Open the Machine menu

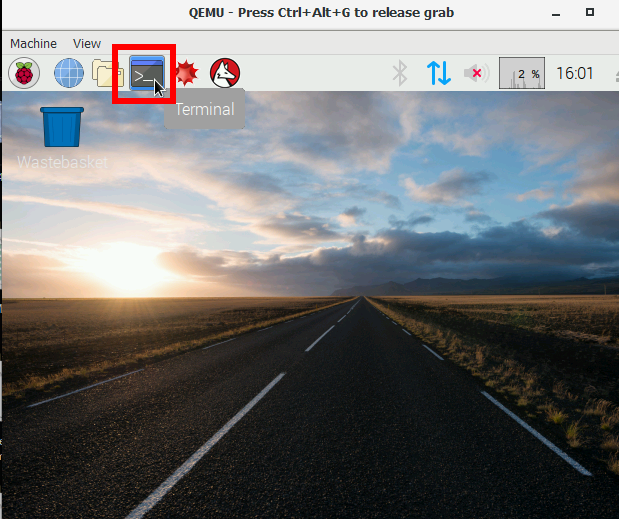point(33,43)
